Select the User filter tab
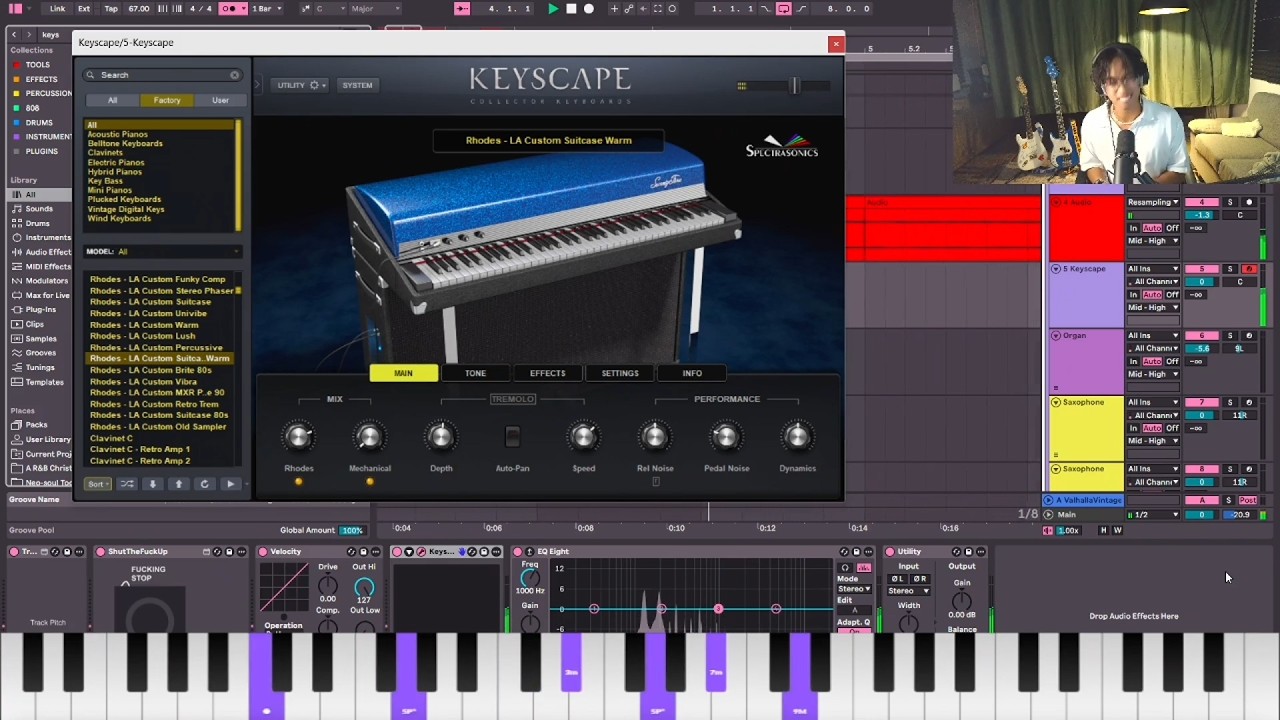1280x720 pixels. click(220, 100)
